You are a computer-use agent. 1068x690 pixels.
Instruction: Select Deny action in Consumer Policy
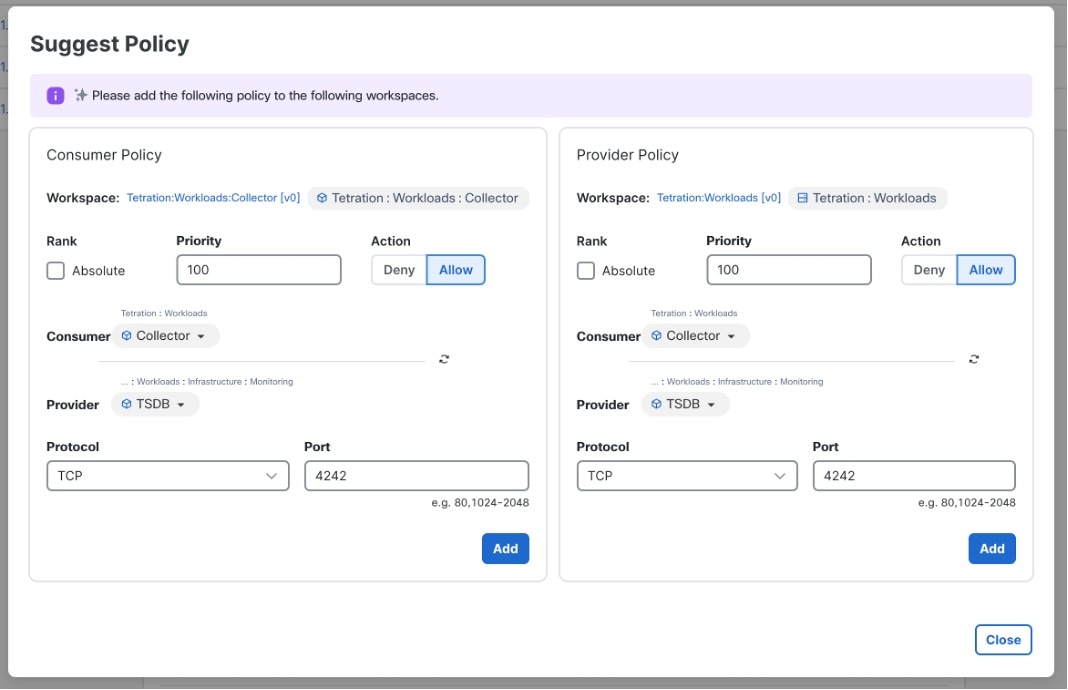click(399, 270)
